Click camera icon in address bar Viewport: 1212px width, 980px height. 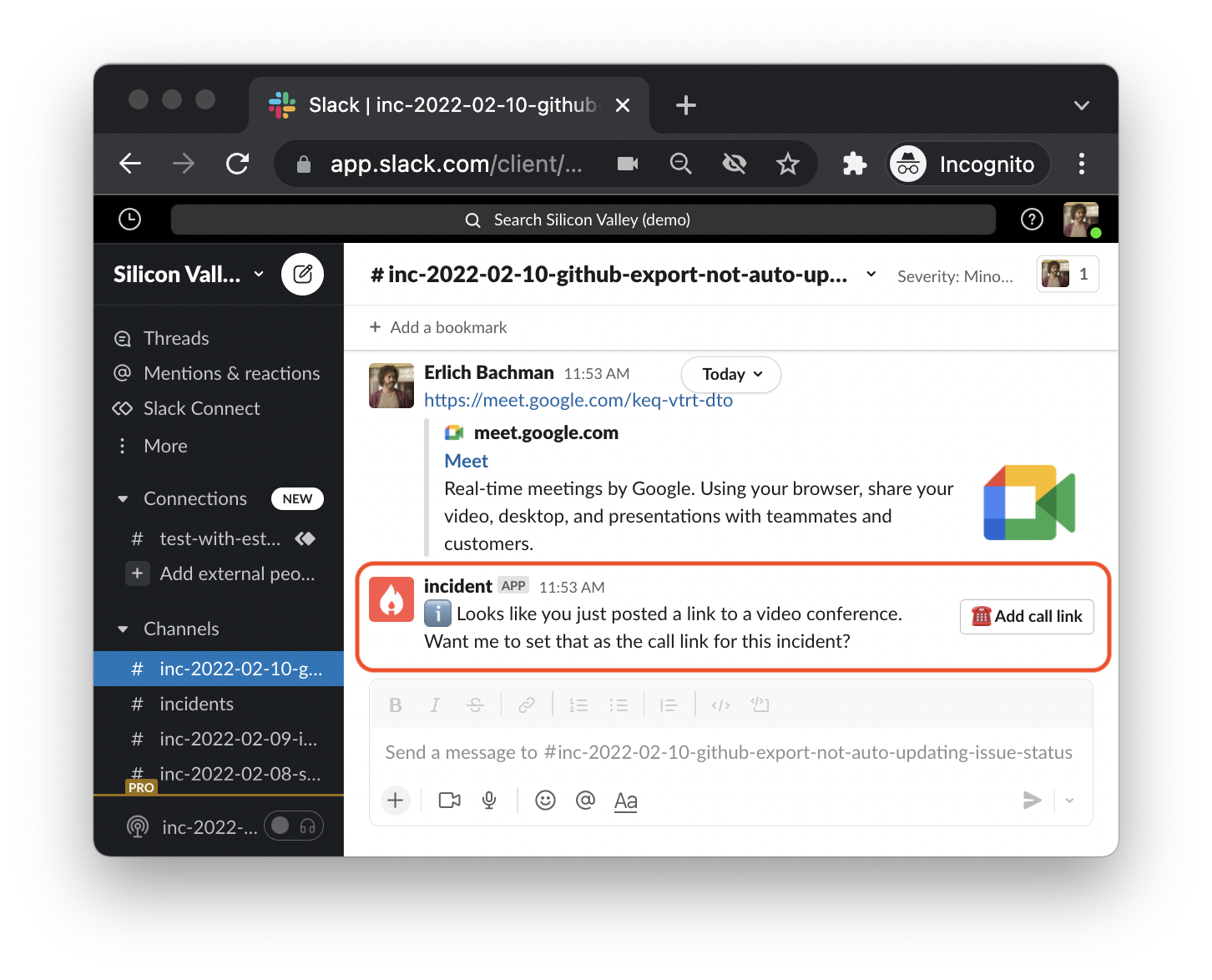628,164
